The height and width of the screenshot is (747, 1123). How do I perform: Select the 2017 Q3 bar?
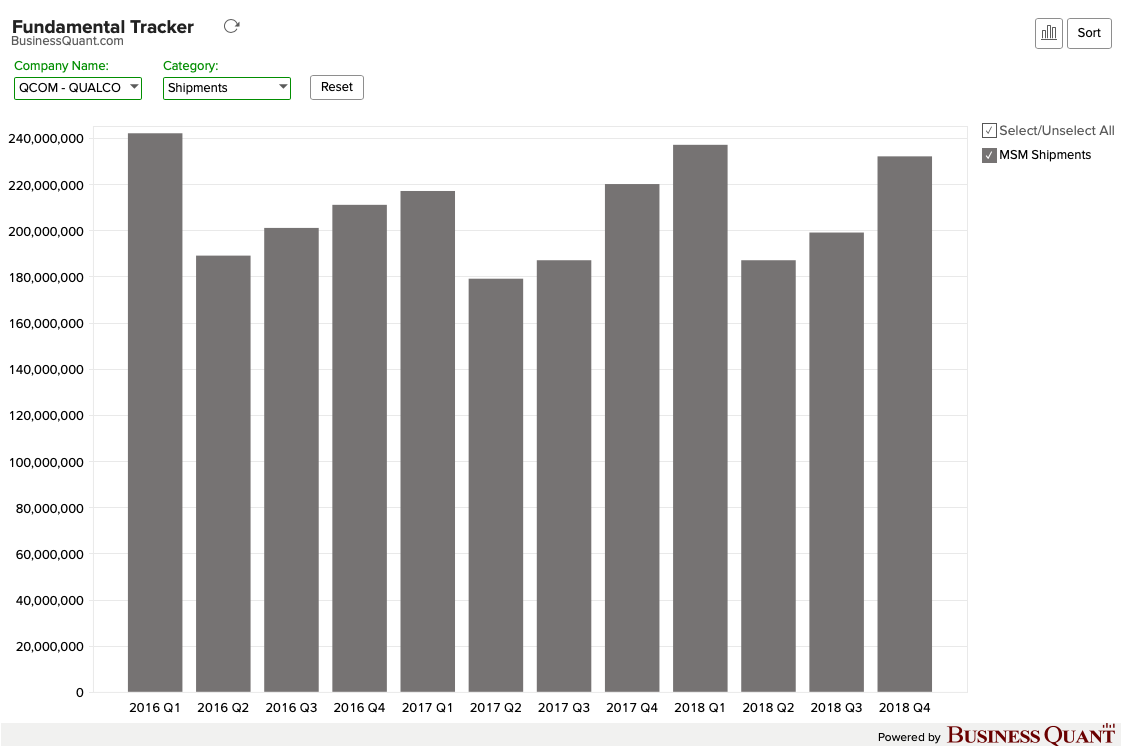[564, 476]
